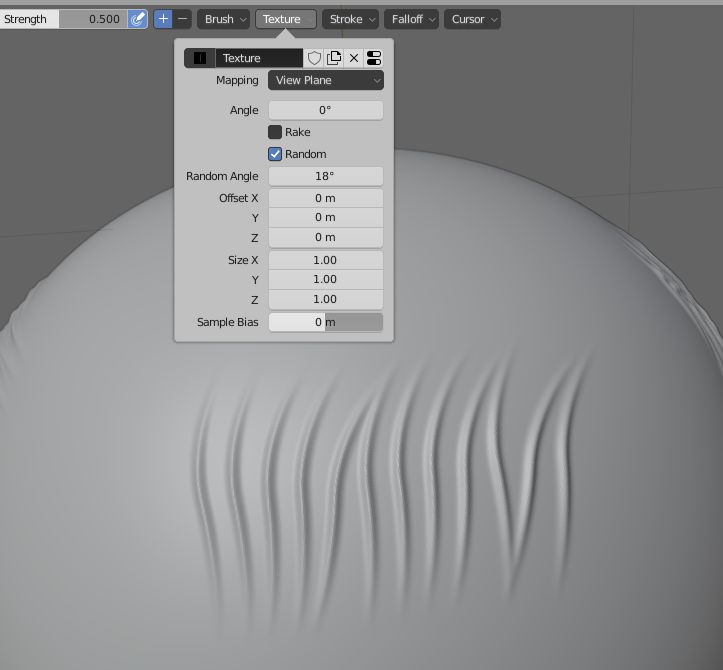The image size is (723, 670).
Task: Adjust the Sample Bias slider
Action: (326, 322)
